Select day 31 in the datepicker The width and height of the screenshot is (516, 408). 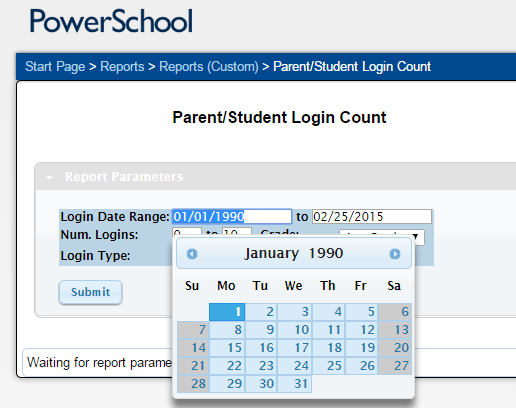click(295, 384)
